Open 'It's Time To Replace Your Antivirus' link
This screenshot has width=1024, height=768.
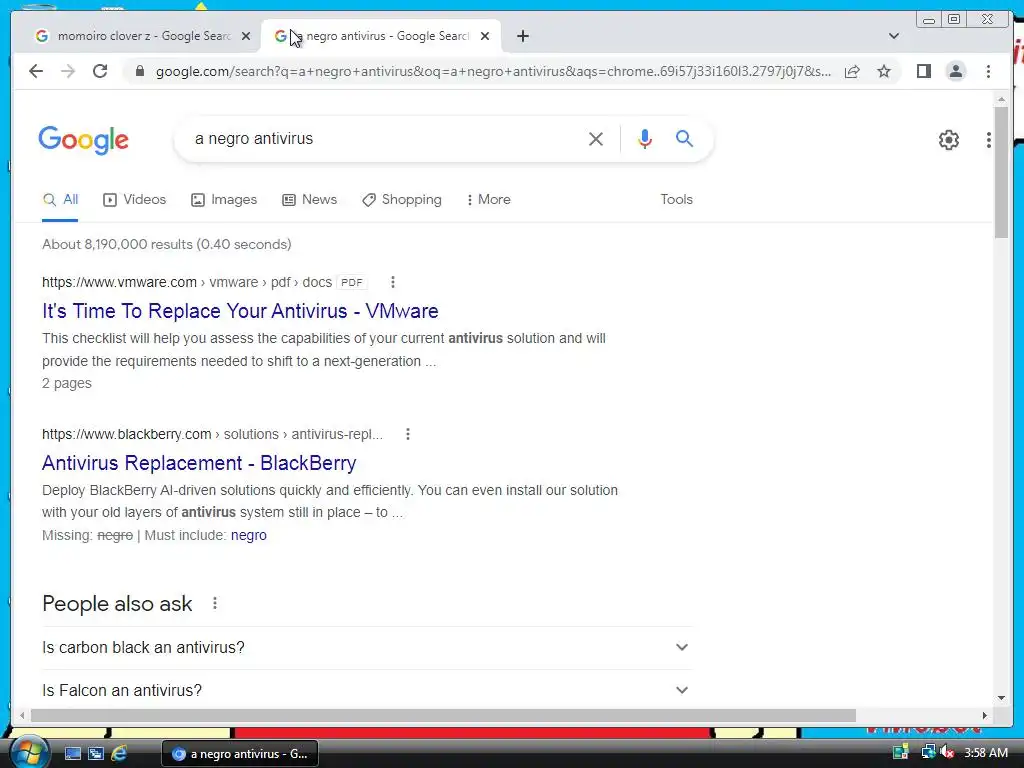click(x=240, y=312)
